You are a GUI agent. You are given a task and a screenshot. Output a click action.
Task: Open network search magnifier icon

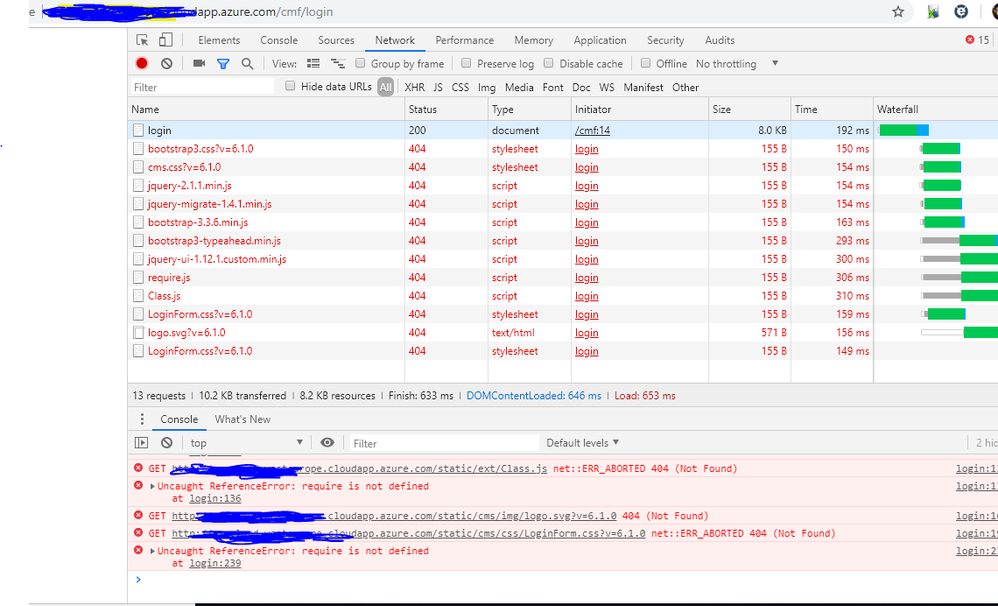247,63
